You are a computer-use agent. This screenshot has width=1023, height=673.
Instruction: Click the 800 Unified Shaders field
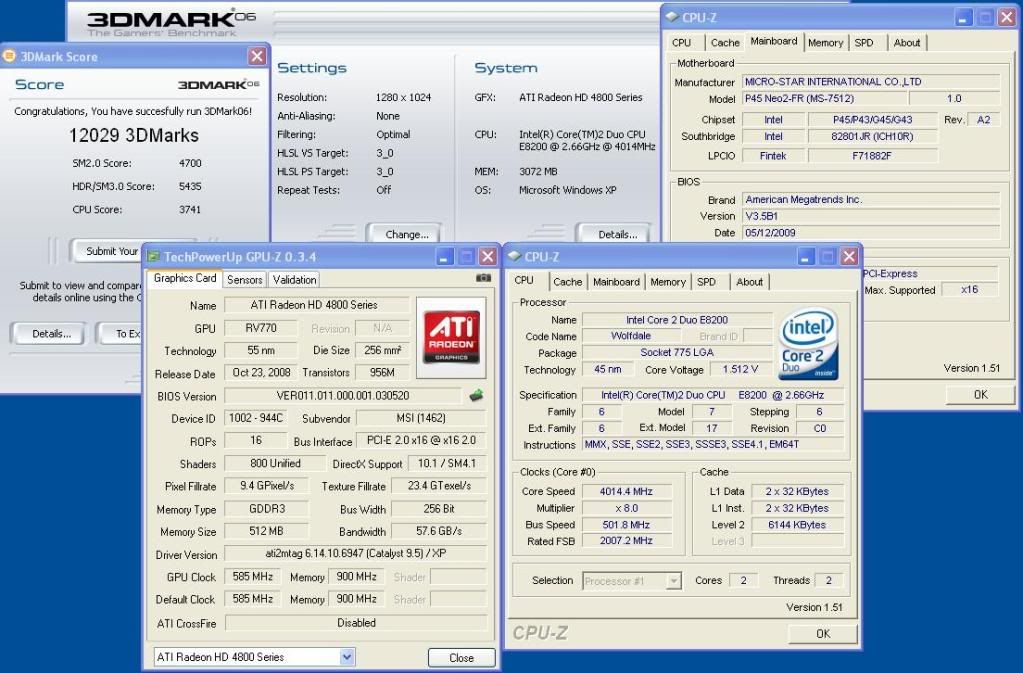[275, 463]
